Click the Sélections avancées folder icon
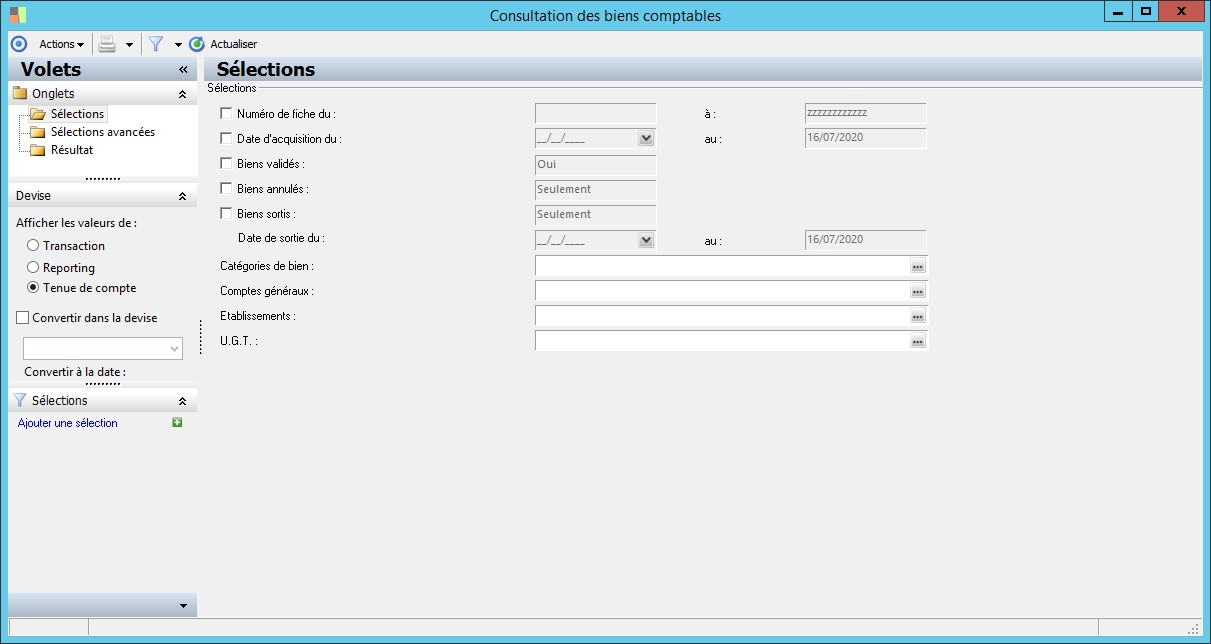Viewport: 1211px width, 644px height. coord(38,132)
